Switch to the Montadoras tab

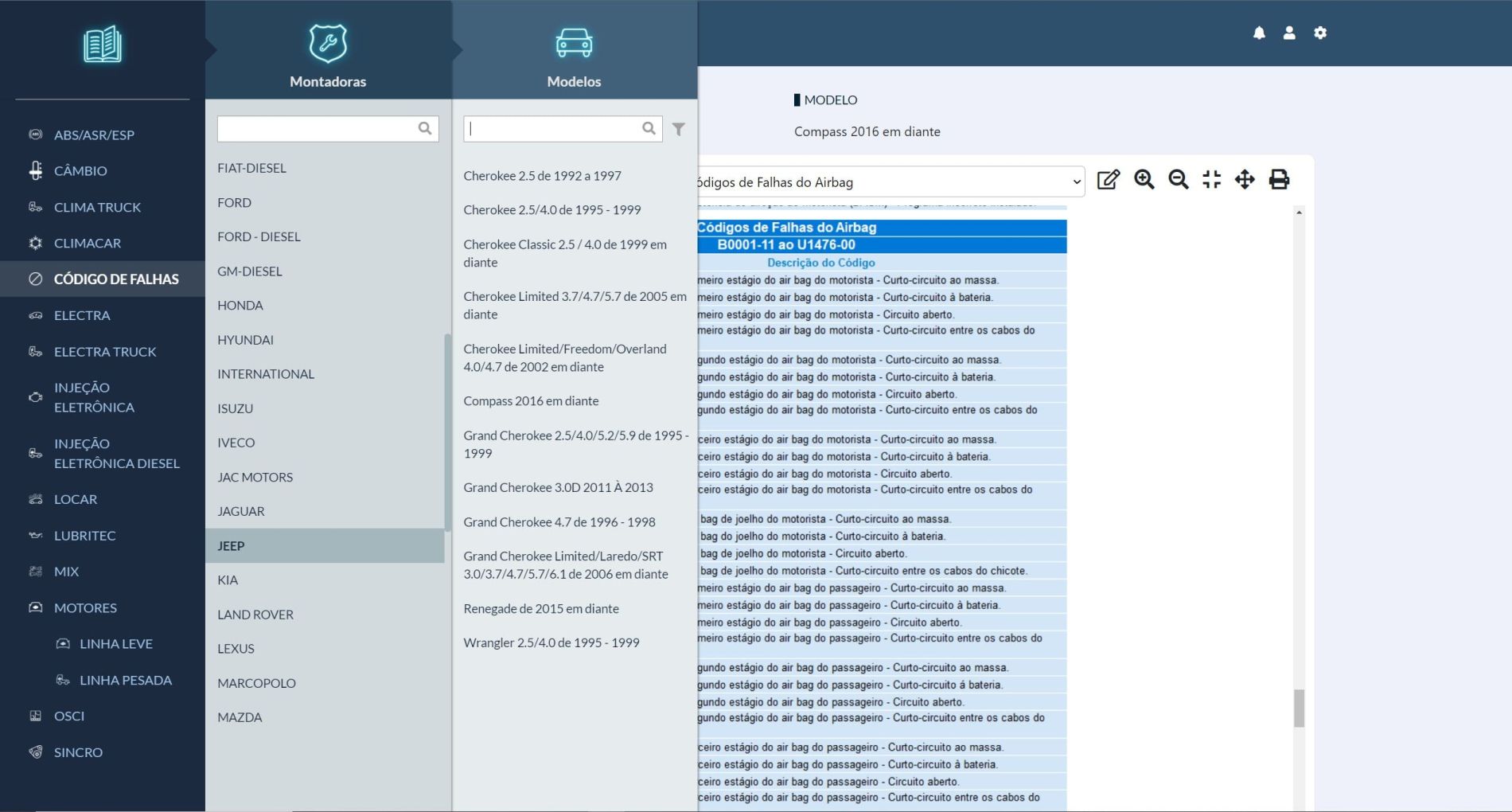pyautogui.click(x=328, y=54)
